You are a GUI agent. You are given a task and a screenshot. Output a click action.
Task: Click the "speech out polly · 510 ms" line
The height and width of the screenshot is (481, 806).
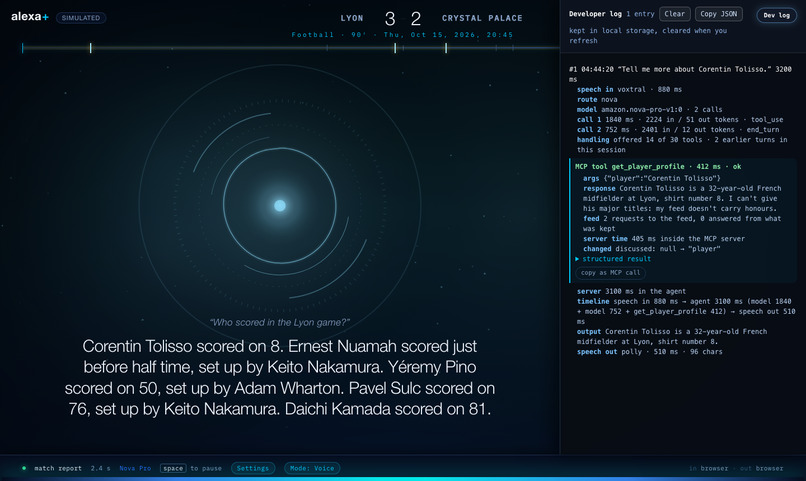click(x=649, y=352)
